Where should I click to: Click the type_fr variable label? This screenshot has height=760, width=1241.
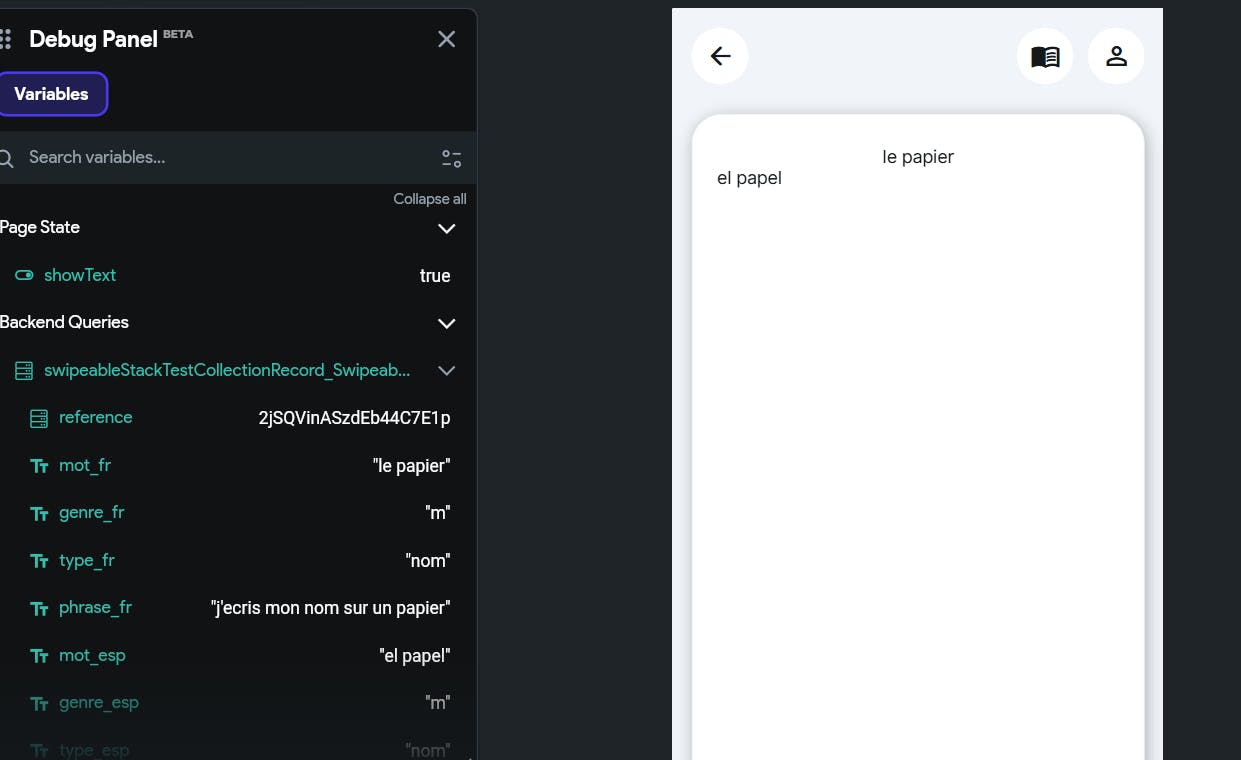pyautogui.click(x=87, y=560)
